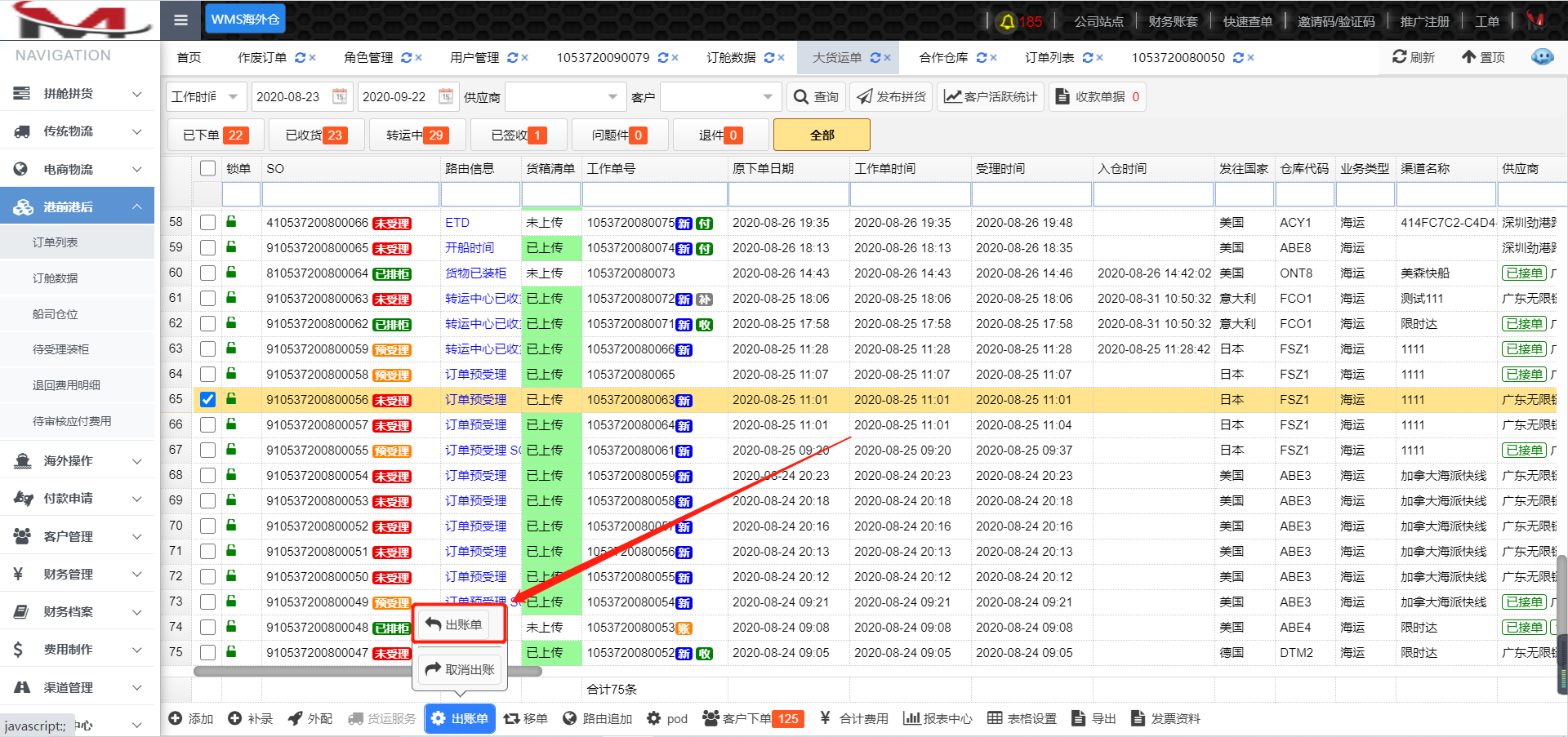This screenshot has width=1568, height=737.
Task: Click the hamburger menu icon in header
Action: (180, 20)
